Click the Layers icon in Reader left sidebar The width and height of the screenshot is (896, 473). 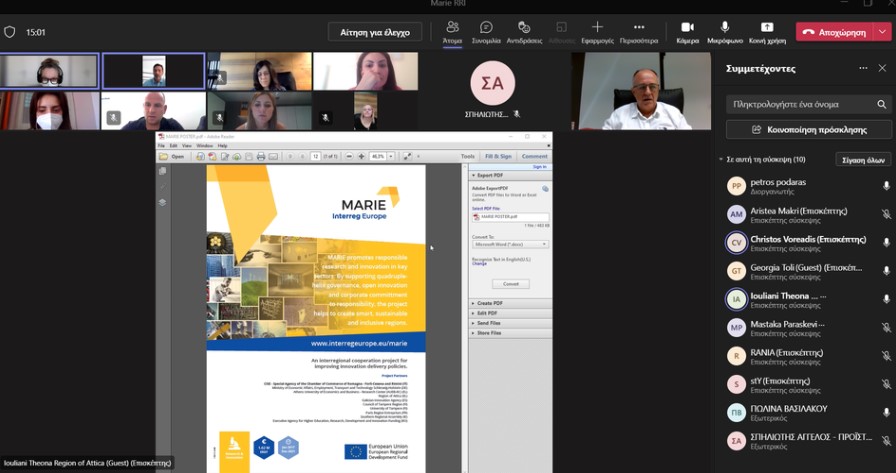162,202
